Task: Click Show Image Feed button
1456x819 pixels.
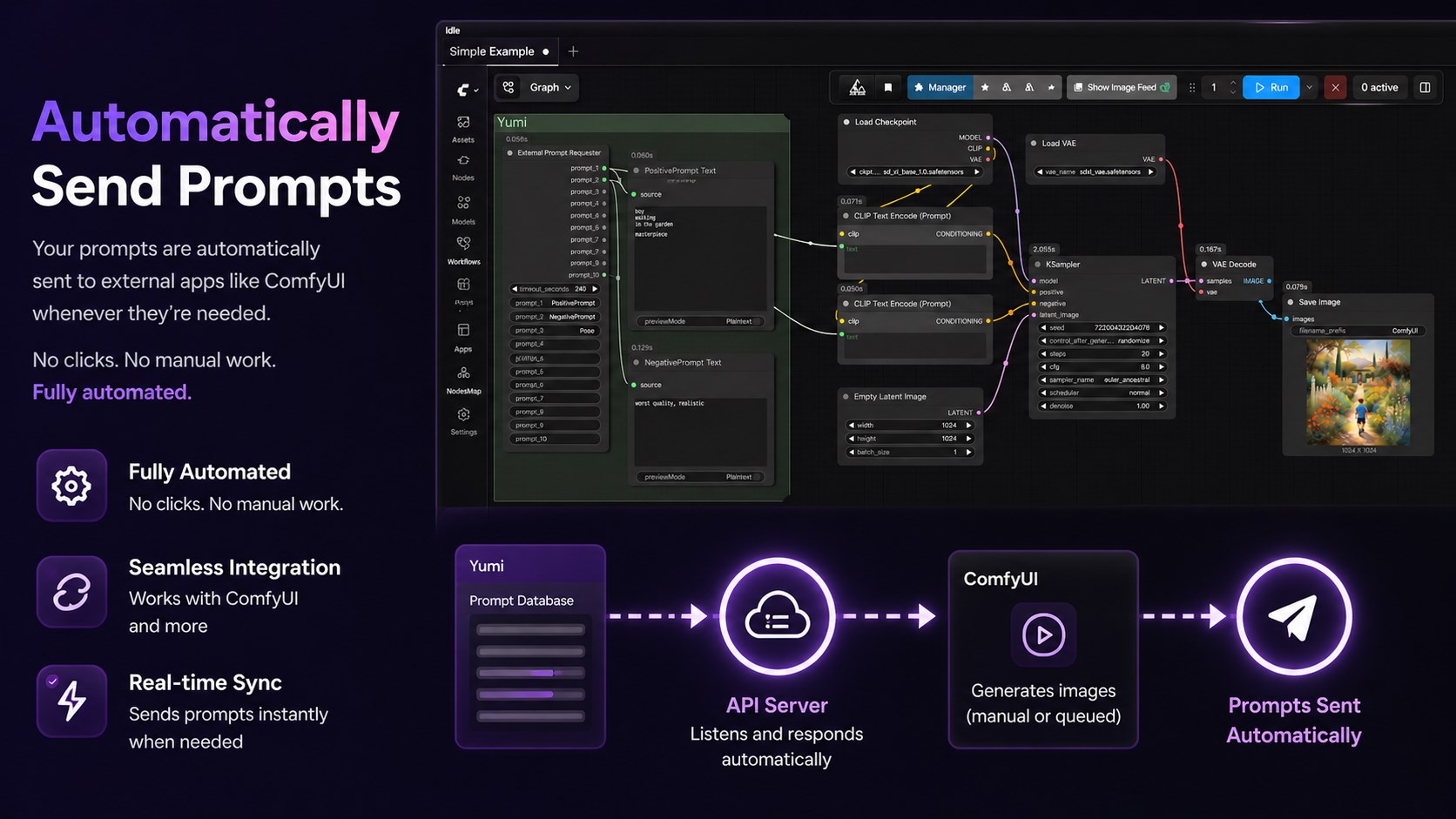Action: [x=1122, y=87]
